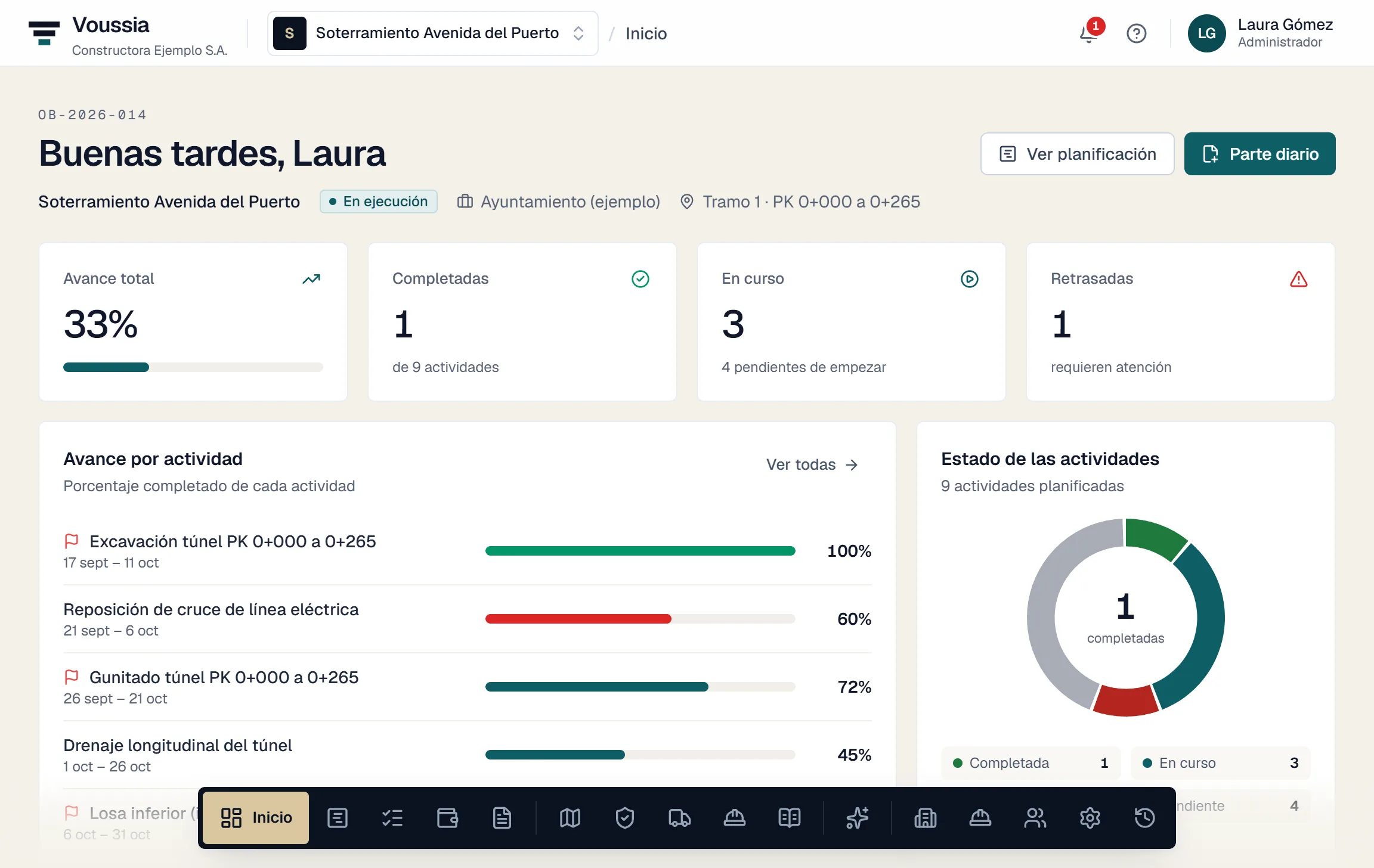Open Drenaje longitudinal del túnel row

pos(468,755)
